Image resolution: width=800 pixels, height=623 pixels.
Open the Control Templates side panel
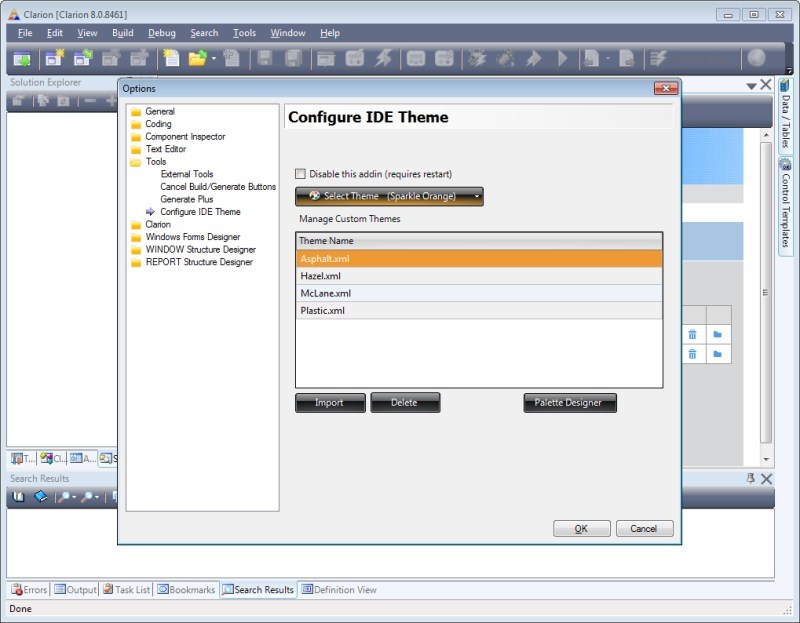tap(785, 204)
